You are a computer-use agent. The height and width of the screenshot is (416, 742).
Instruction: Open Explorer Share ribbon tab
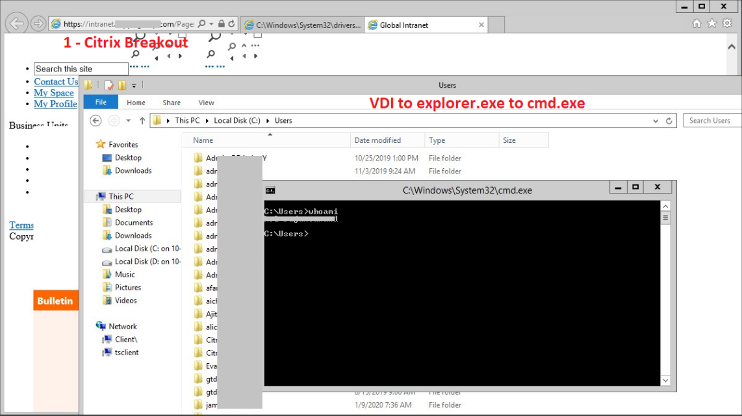[x=171, y=102]
